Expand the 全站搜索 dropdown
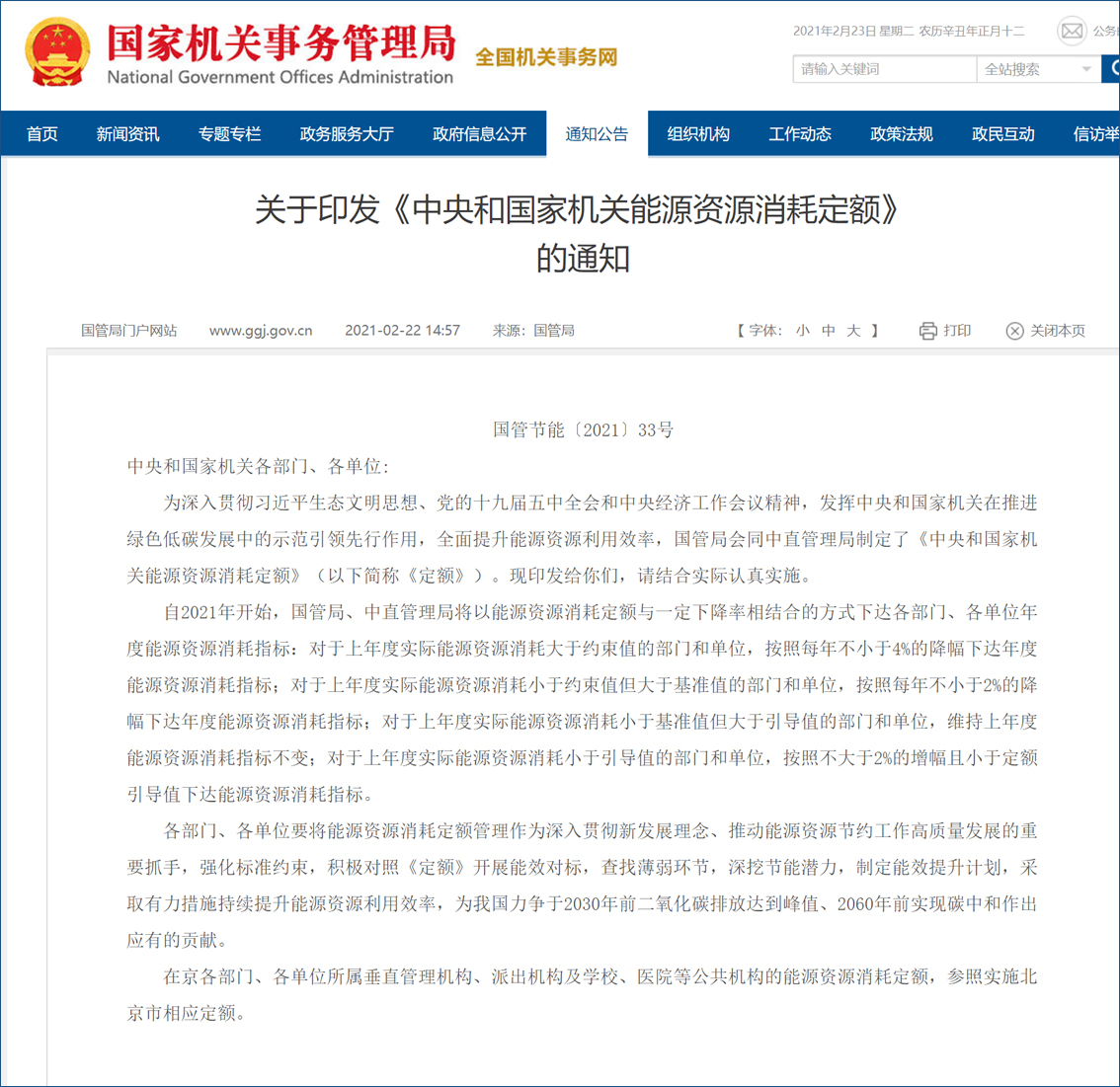The width and height of the screenshot is (1120, 1087). 1039,69
